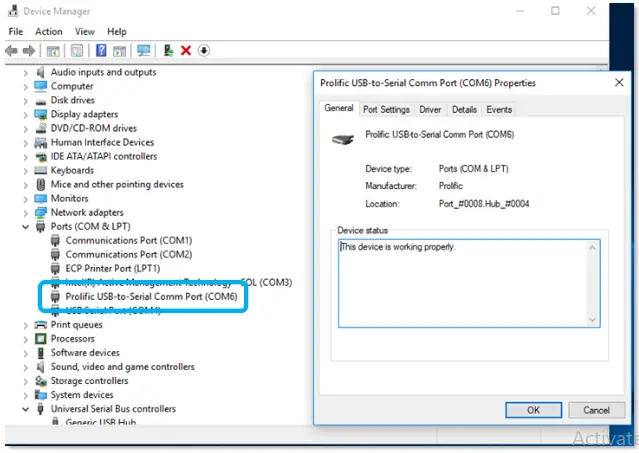The image size is (639, 453).
Task: Expand Sound, video and game controllers
Action: click(x=26, y=367)
